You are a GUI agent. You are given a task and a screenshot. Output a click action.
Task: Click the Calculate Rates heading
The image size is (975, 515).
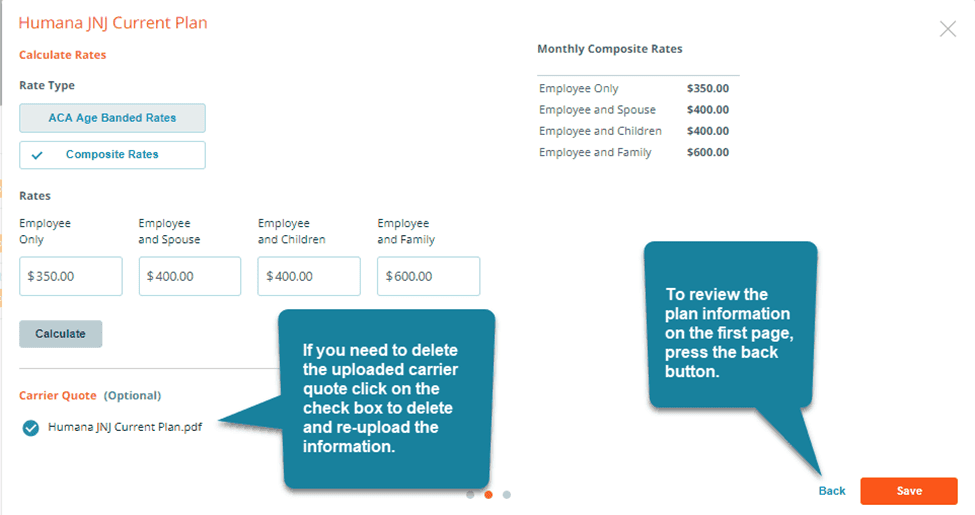click(62, 55)
